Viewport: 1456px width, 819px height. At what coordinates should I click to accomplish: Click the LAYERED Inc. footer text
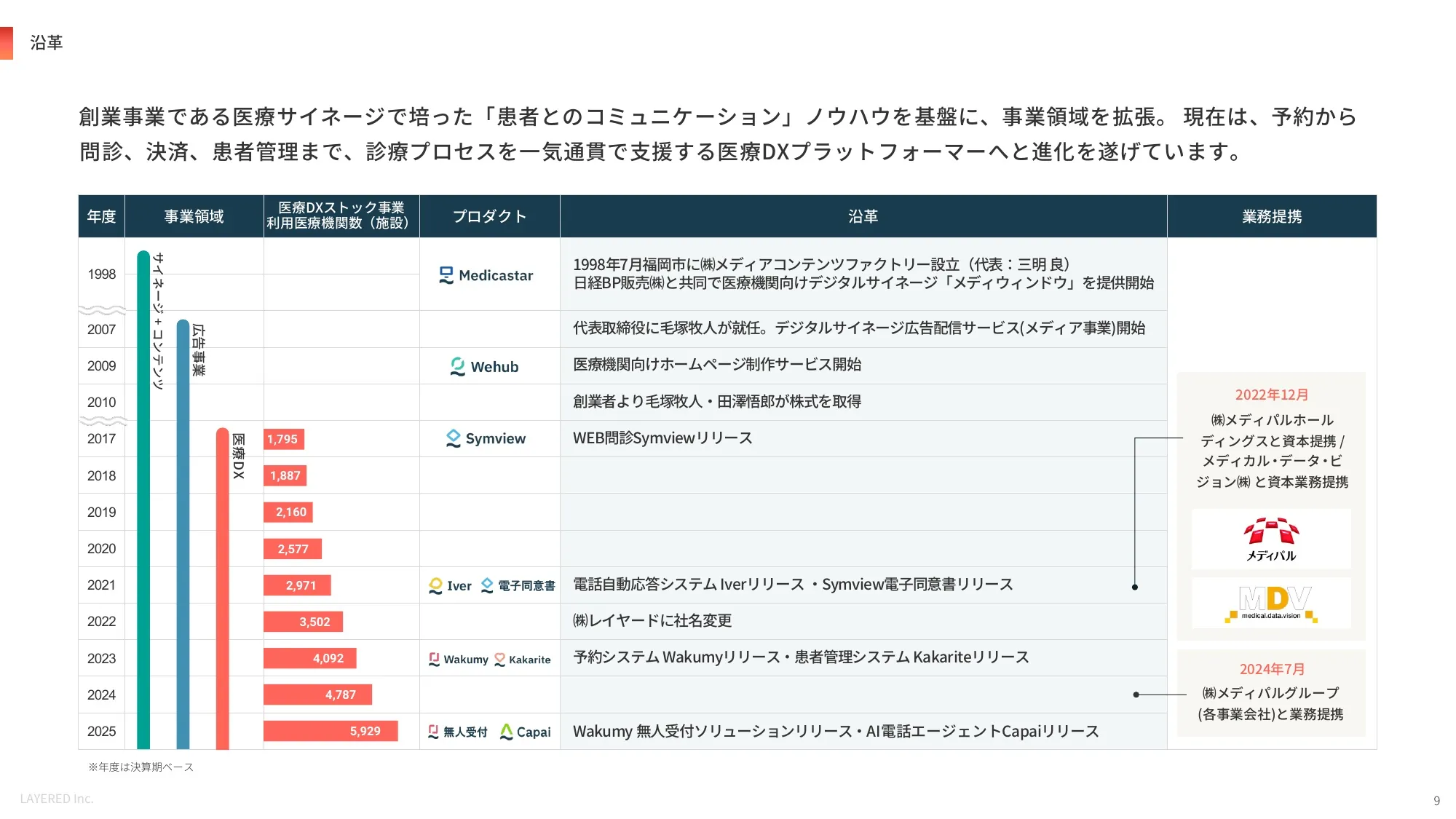pos(57,799)
